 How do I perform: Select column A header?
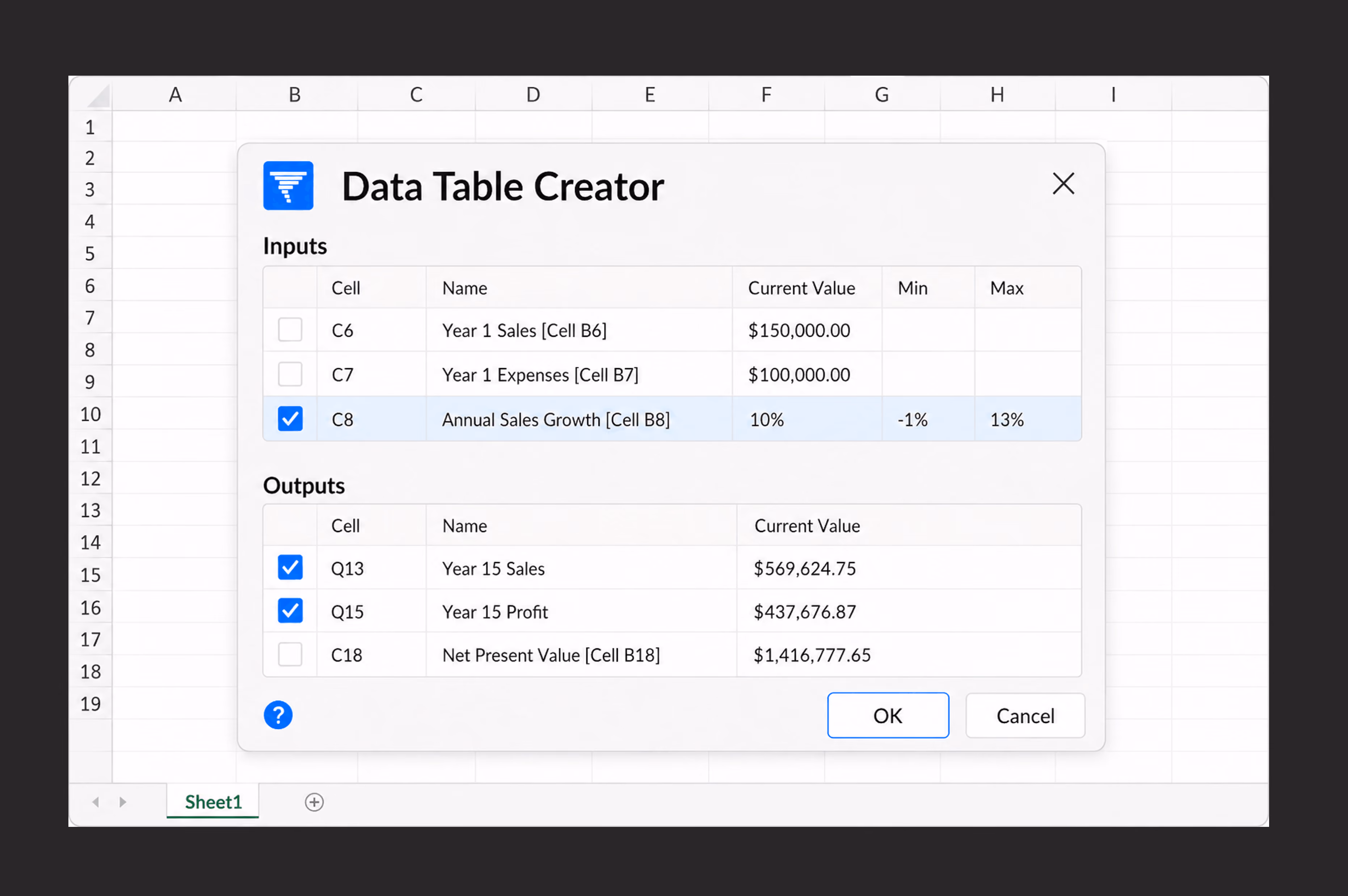[x=175, y=94]
